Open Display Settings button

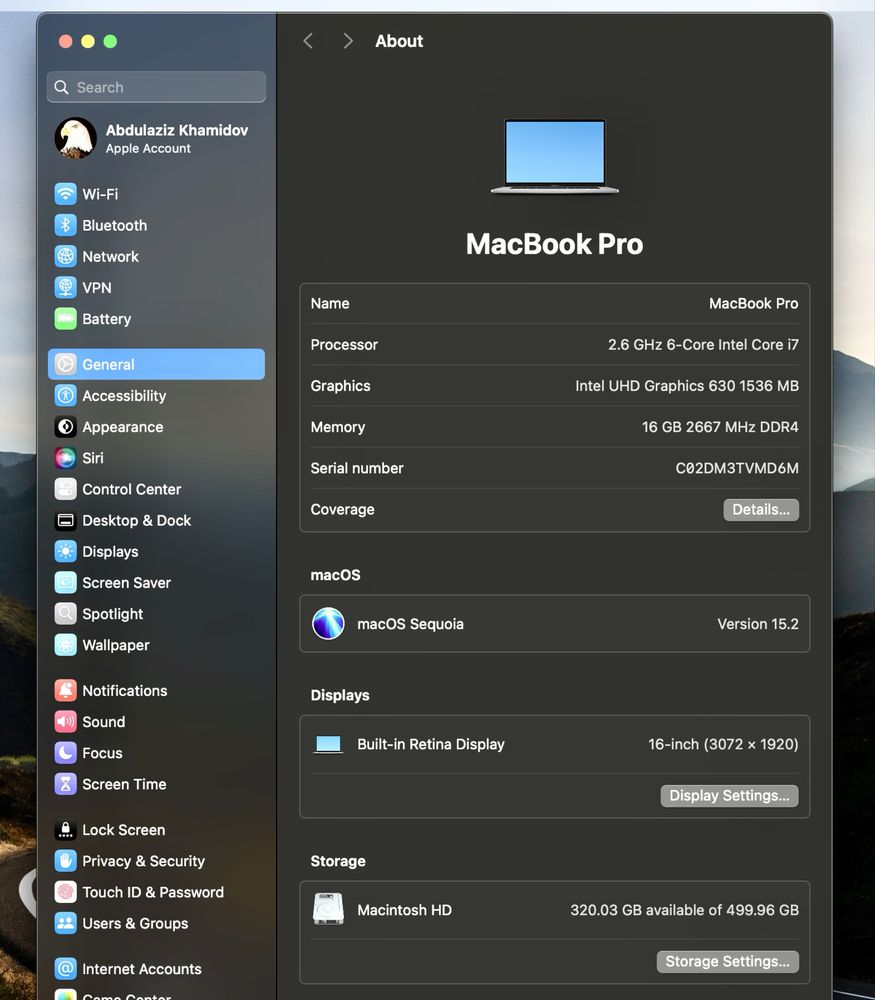pos(729,796)
